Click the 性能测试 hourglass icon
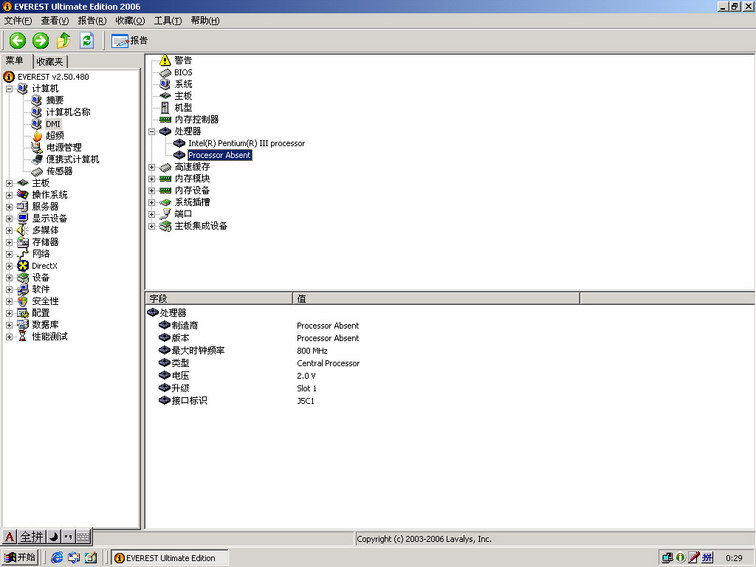 coord(23,337)
